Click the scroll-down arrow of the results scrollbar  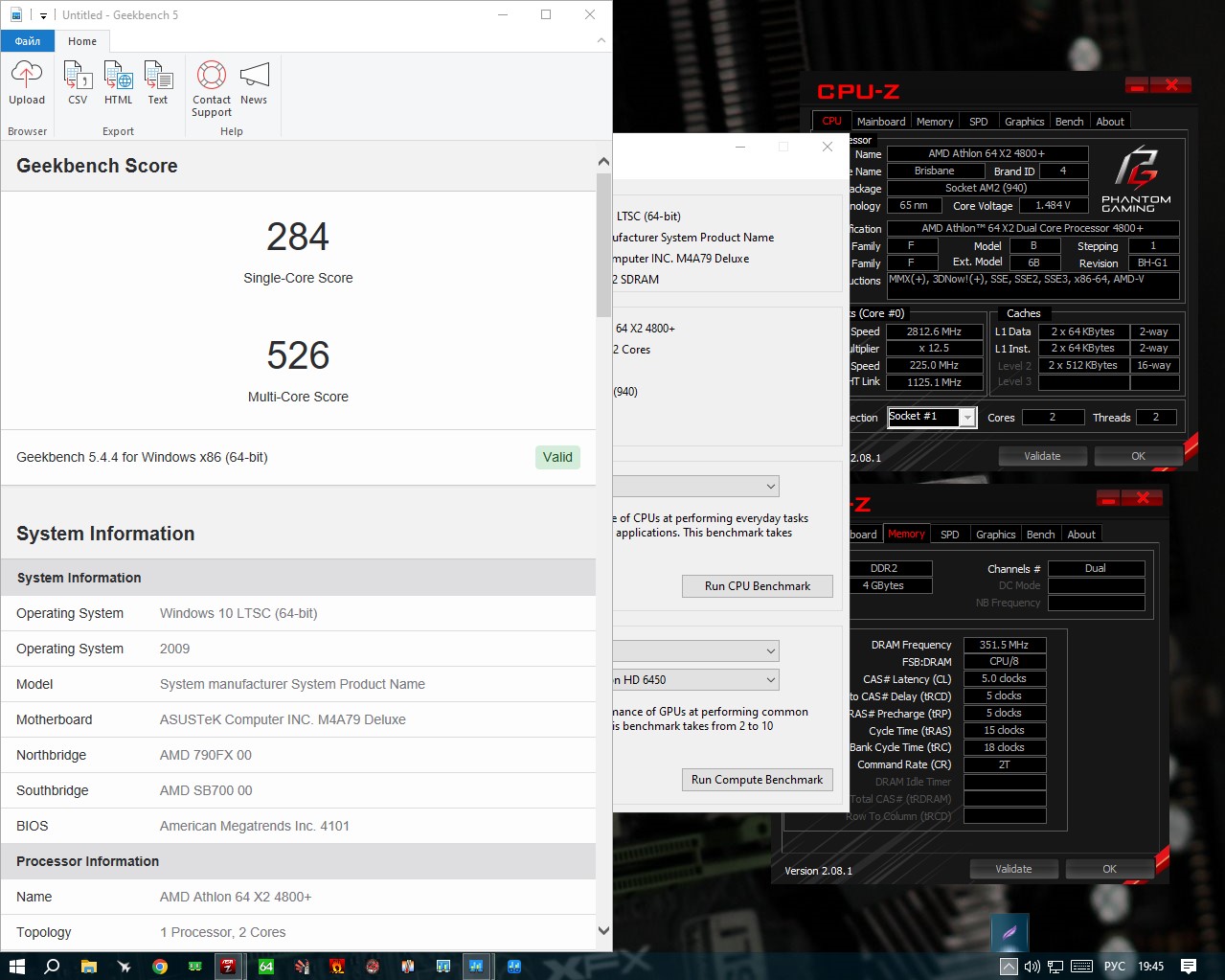[603, 930]
